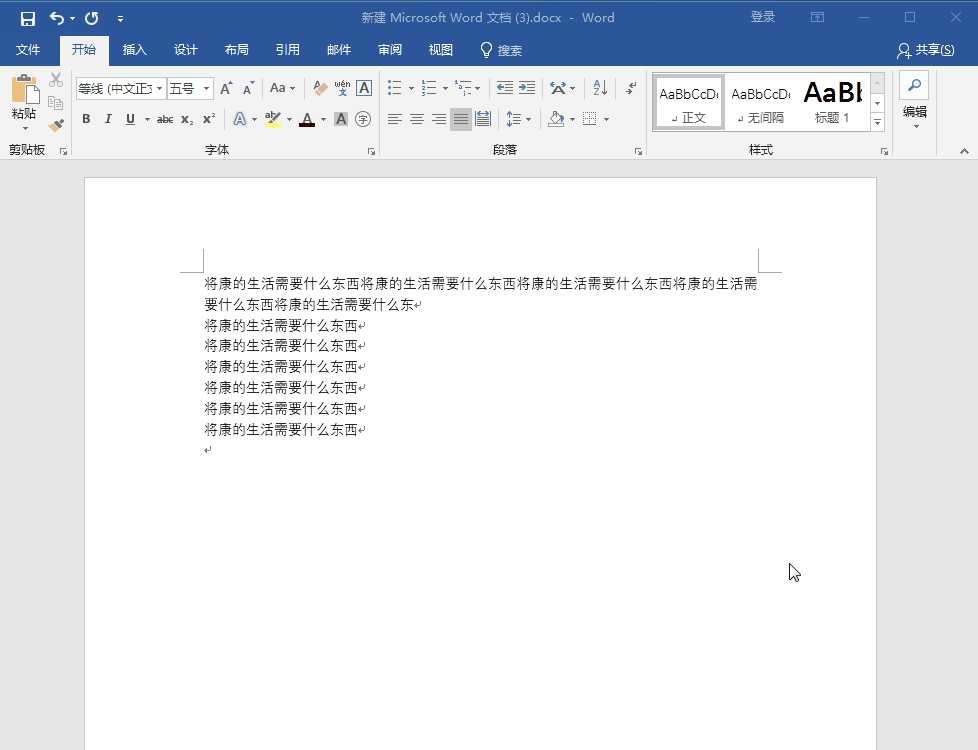The width and height of the screenshot is (978, 750).
Task: Apply Superscript formatting
Action: (x=207, y=119)
